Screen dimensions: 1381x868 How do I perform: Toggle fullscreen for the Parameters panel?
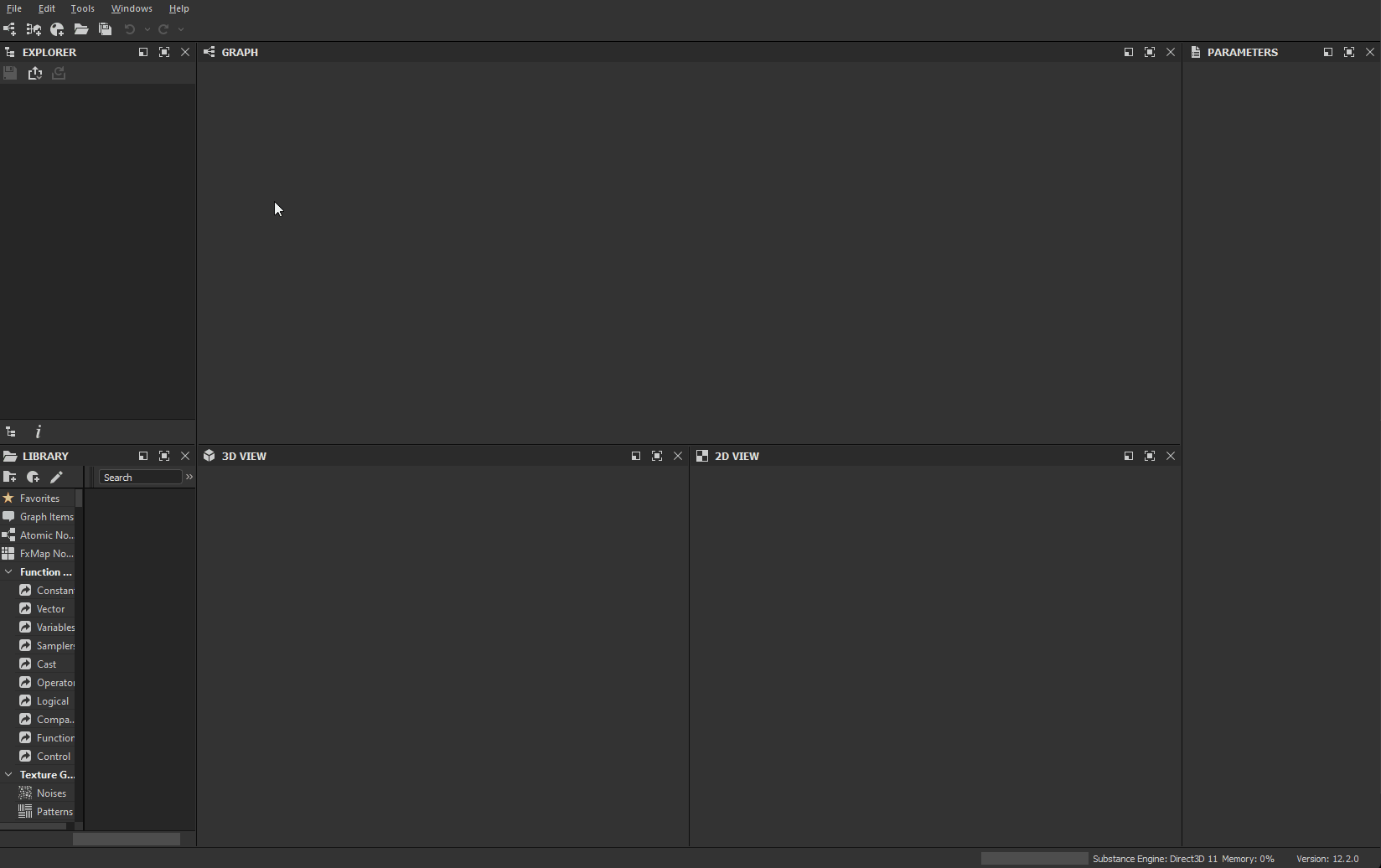pos(1348,52)
